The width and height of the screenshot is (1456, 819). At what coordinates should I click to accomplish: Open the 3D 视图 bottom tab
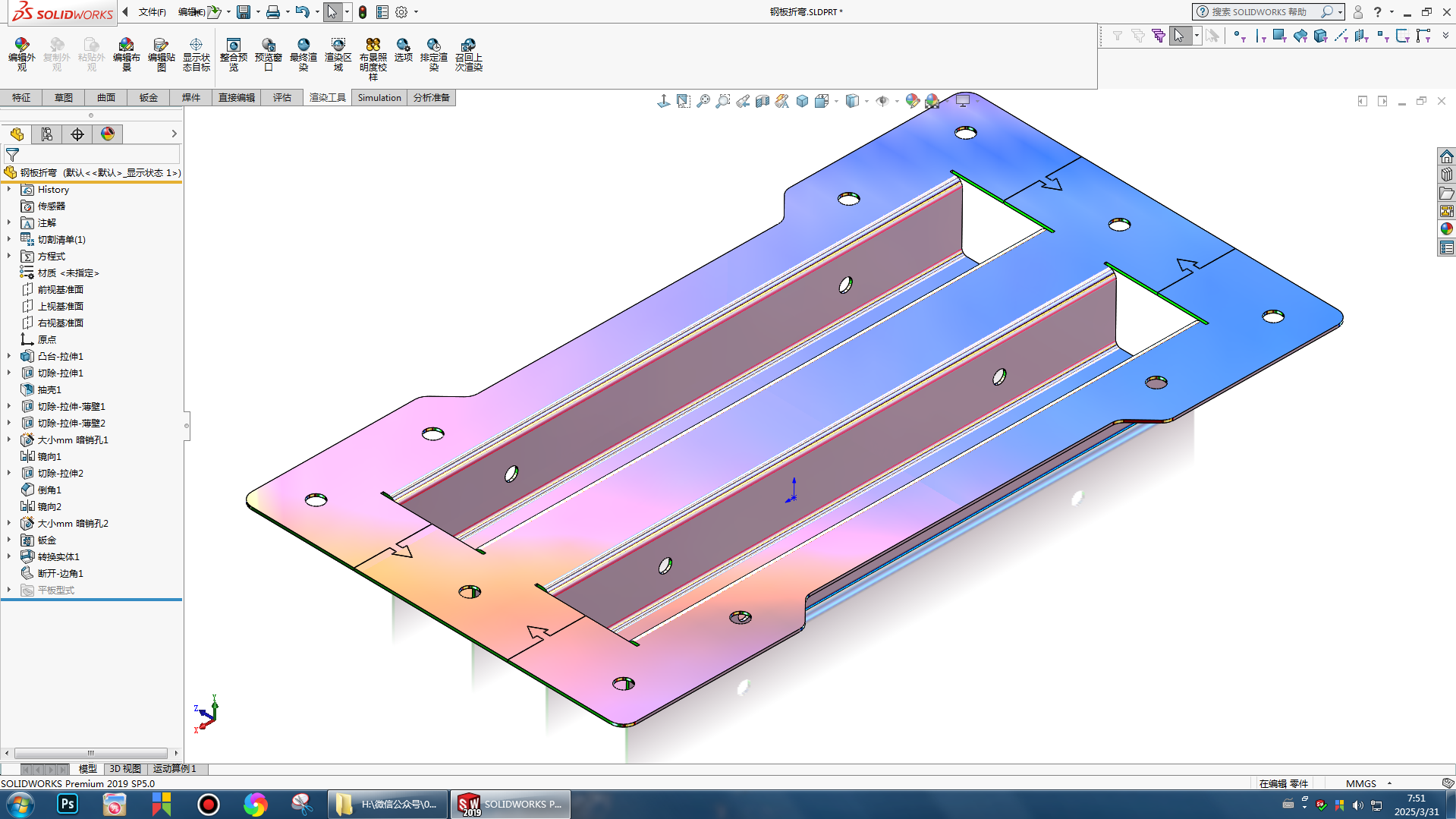pos(125,768)
